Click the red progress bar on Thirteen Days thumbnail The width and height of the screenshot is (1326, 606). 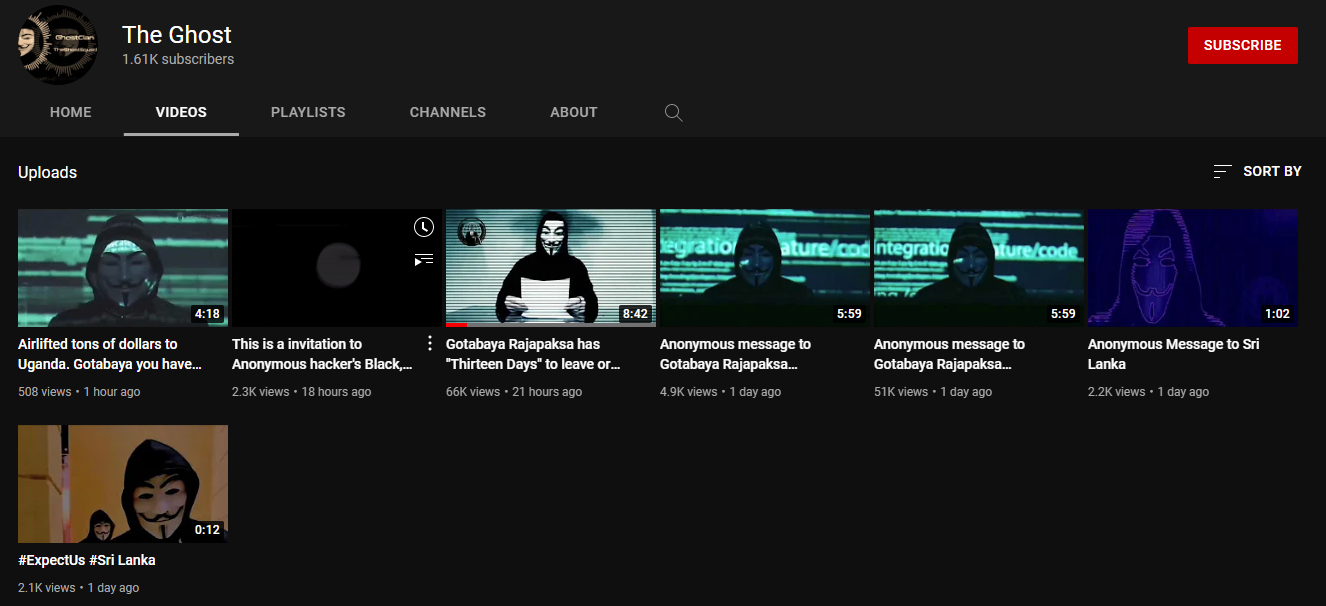pos(456,325)
